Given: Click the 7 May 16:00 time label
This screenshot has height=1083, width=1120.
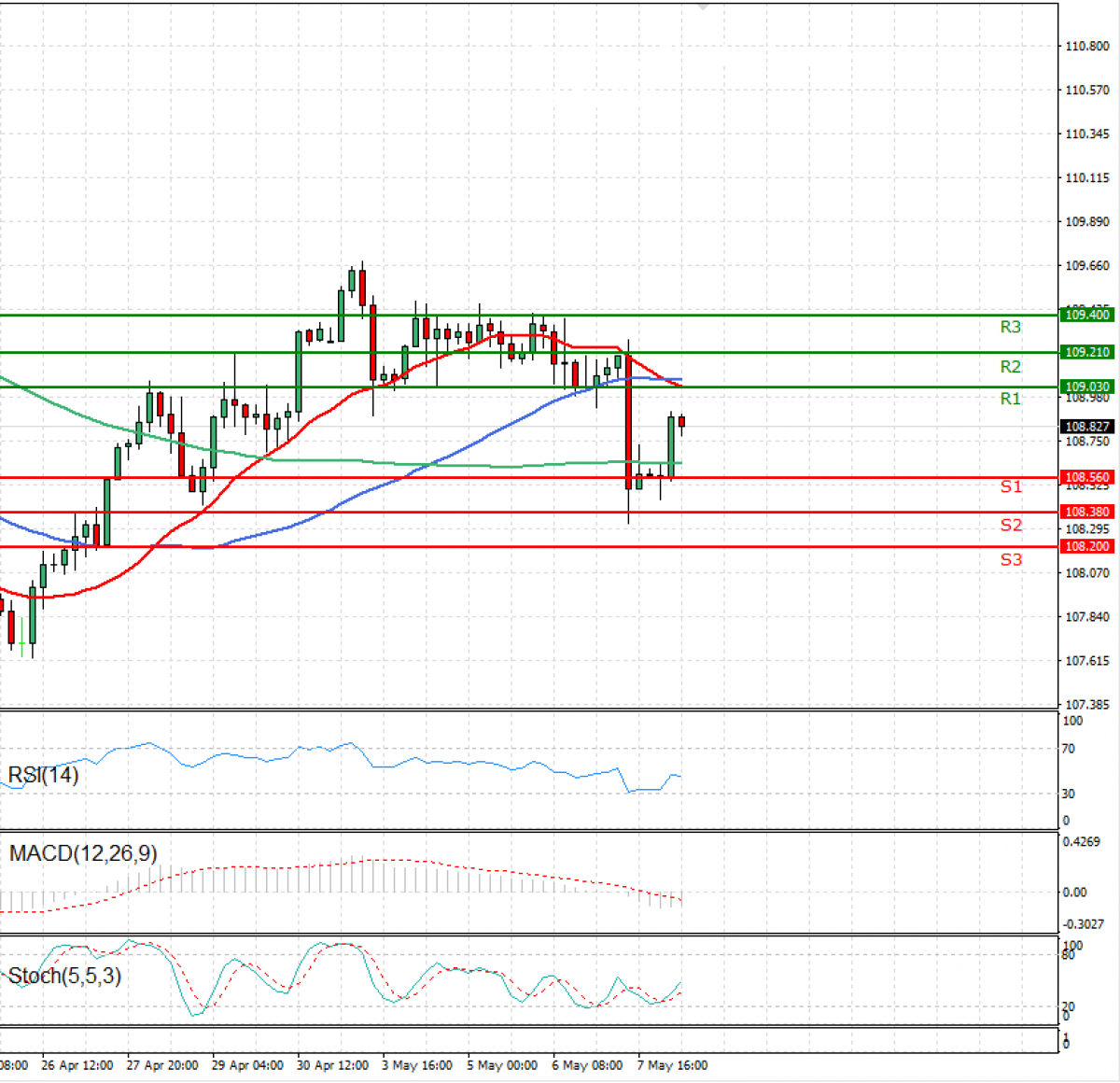Looking at the screenshot, I should tap(672, 1065).
